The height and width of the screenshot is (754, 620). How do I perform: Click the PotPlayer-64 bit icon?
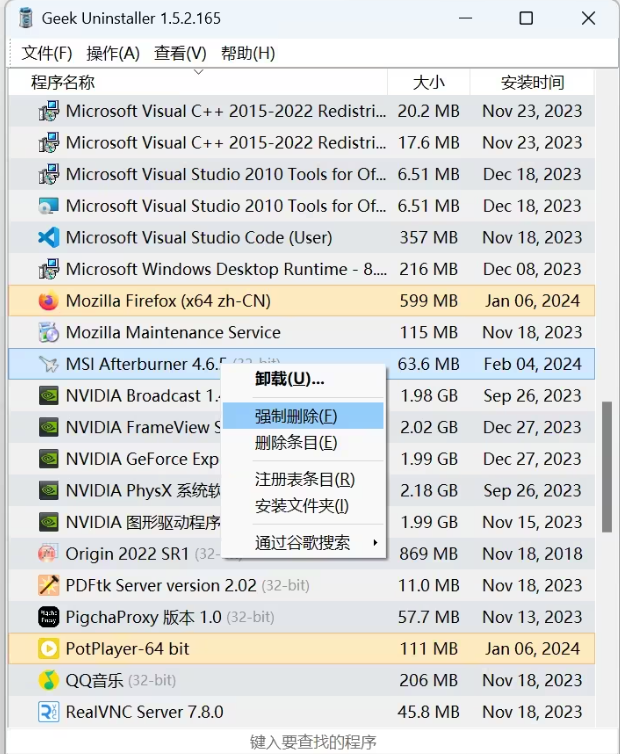click(49, 649)
